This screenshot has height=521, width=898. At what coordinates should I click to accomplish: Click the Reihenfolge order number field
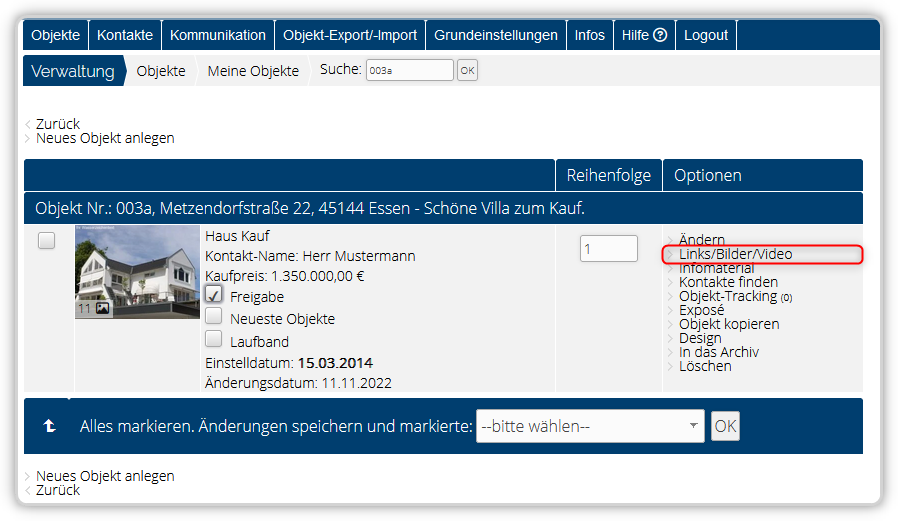tap(609, 248)
